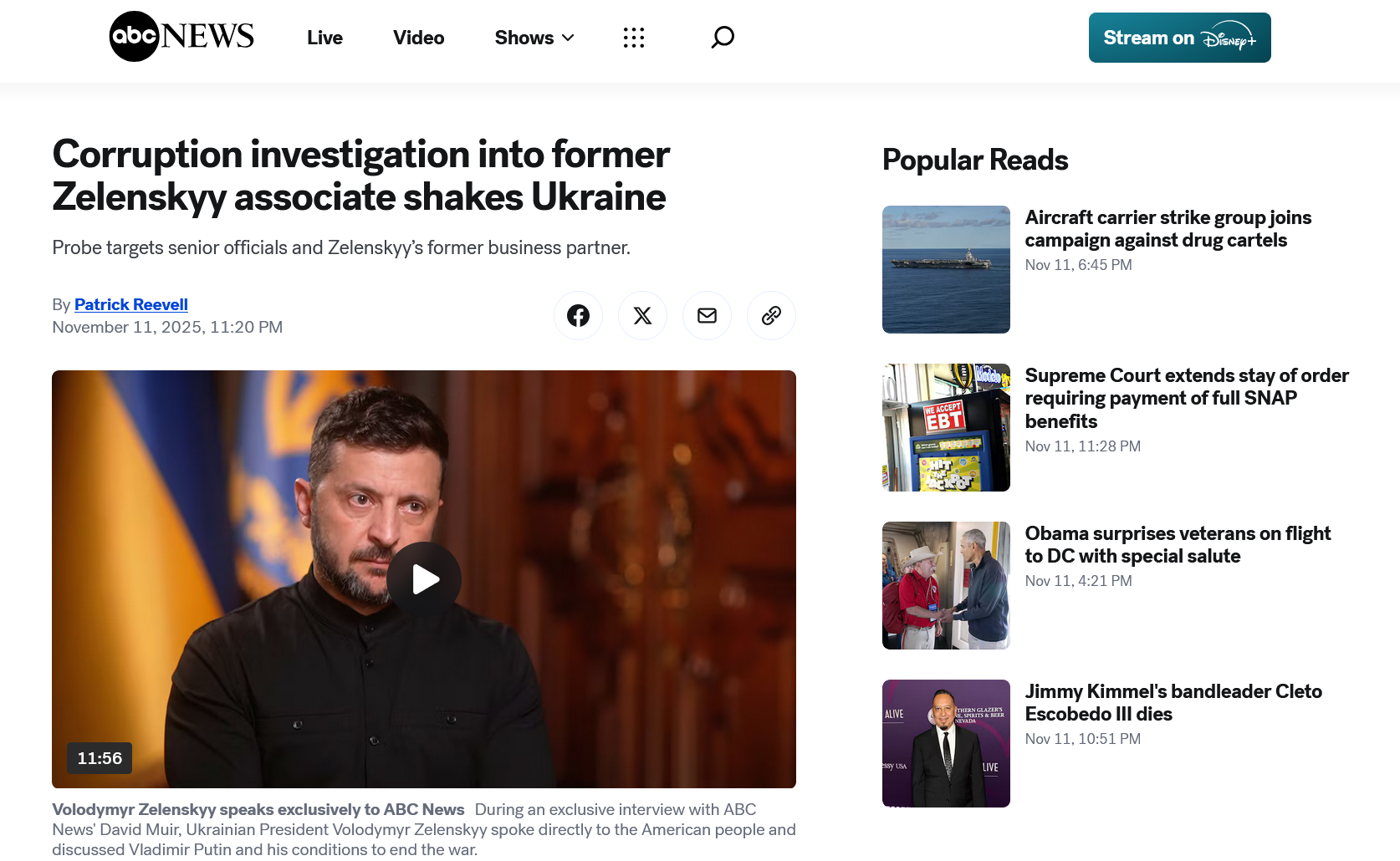Click the ABC News logo

[x=181, y=37]
